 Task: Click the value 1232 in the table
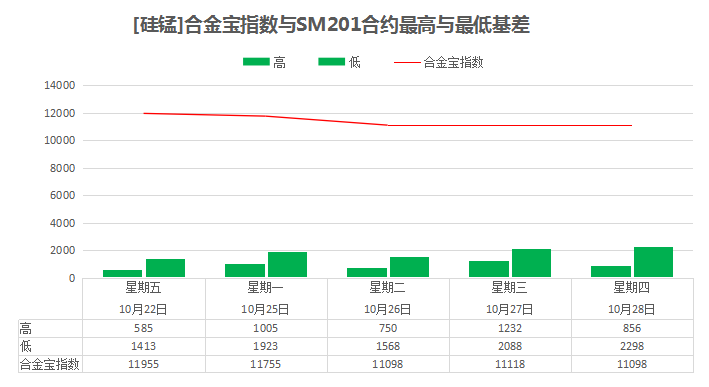510,328
